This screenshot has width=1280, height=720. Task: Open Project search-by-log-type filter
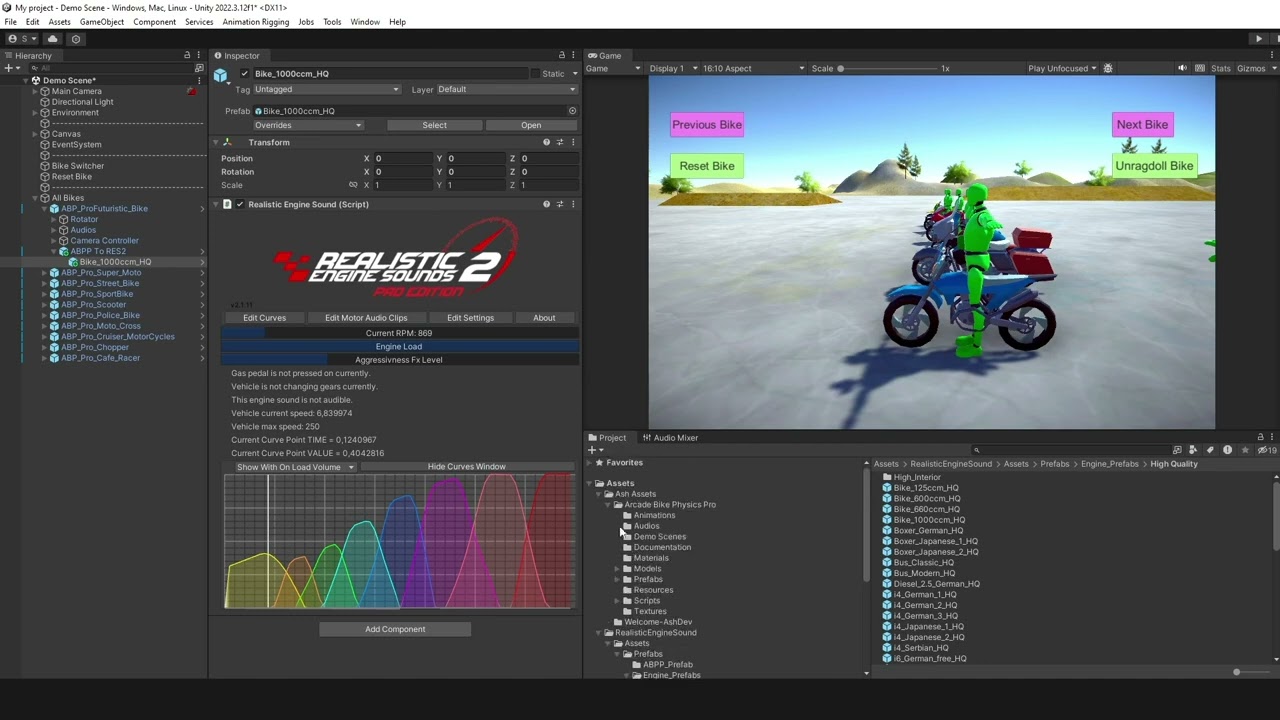(1227, 450)
